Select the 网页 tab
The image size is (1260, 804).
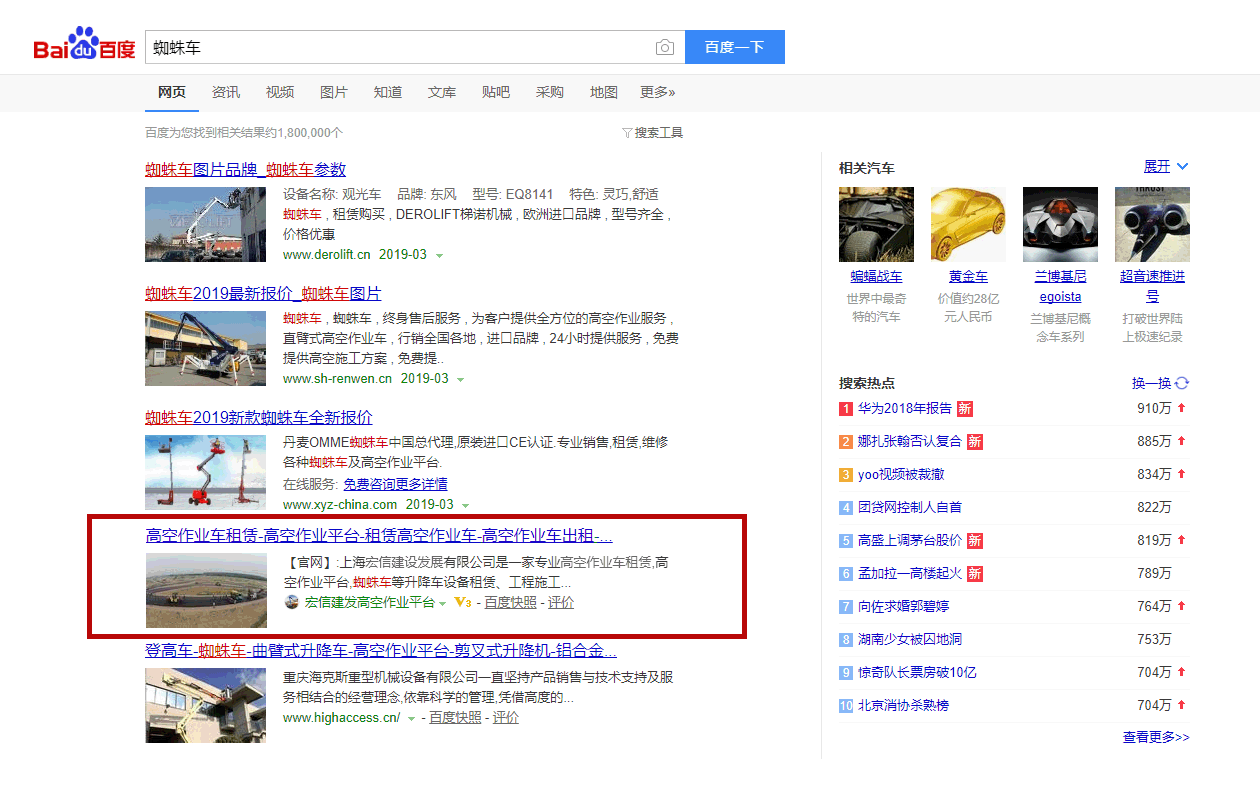coord(172,92)
